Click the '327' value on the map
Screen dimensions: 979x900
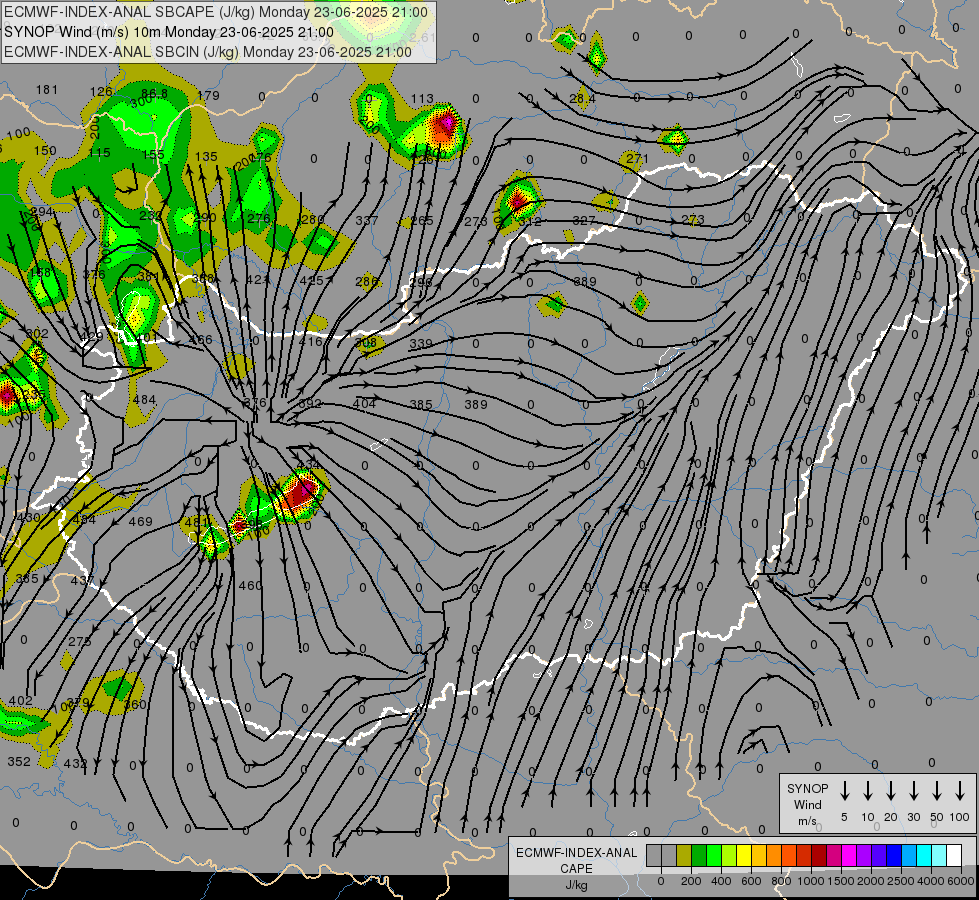coord(584,220)
